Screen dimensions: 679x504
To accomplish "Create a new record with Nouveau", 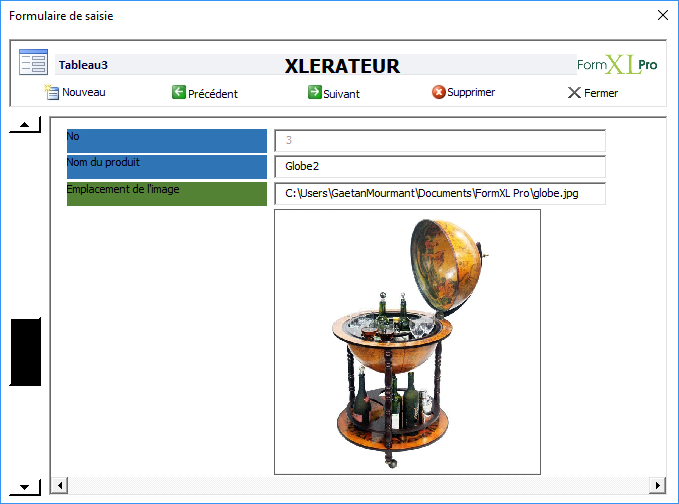I will pyautogui.click(x=84, y=92).
